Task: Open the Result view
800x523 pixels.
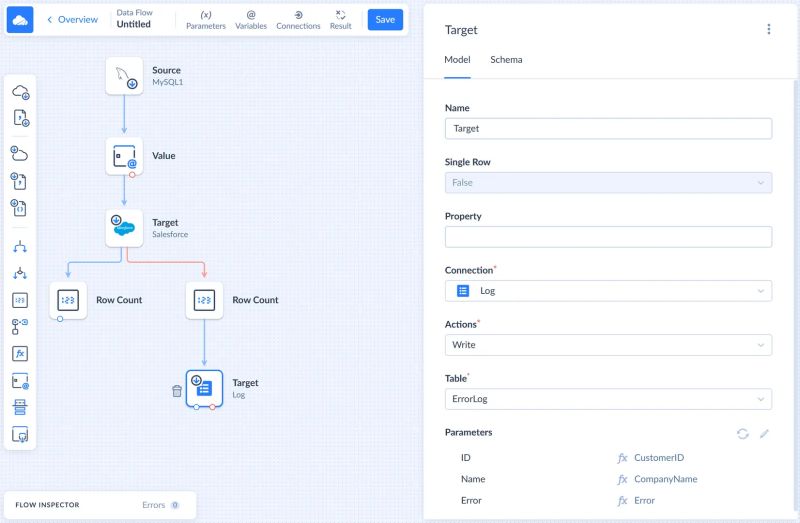Action: (340, 20)
